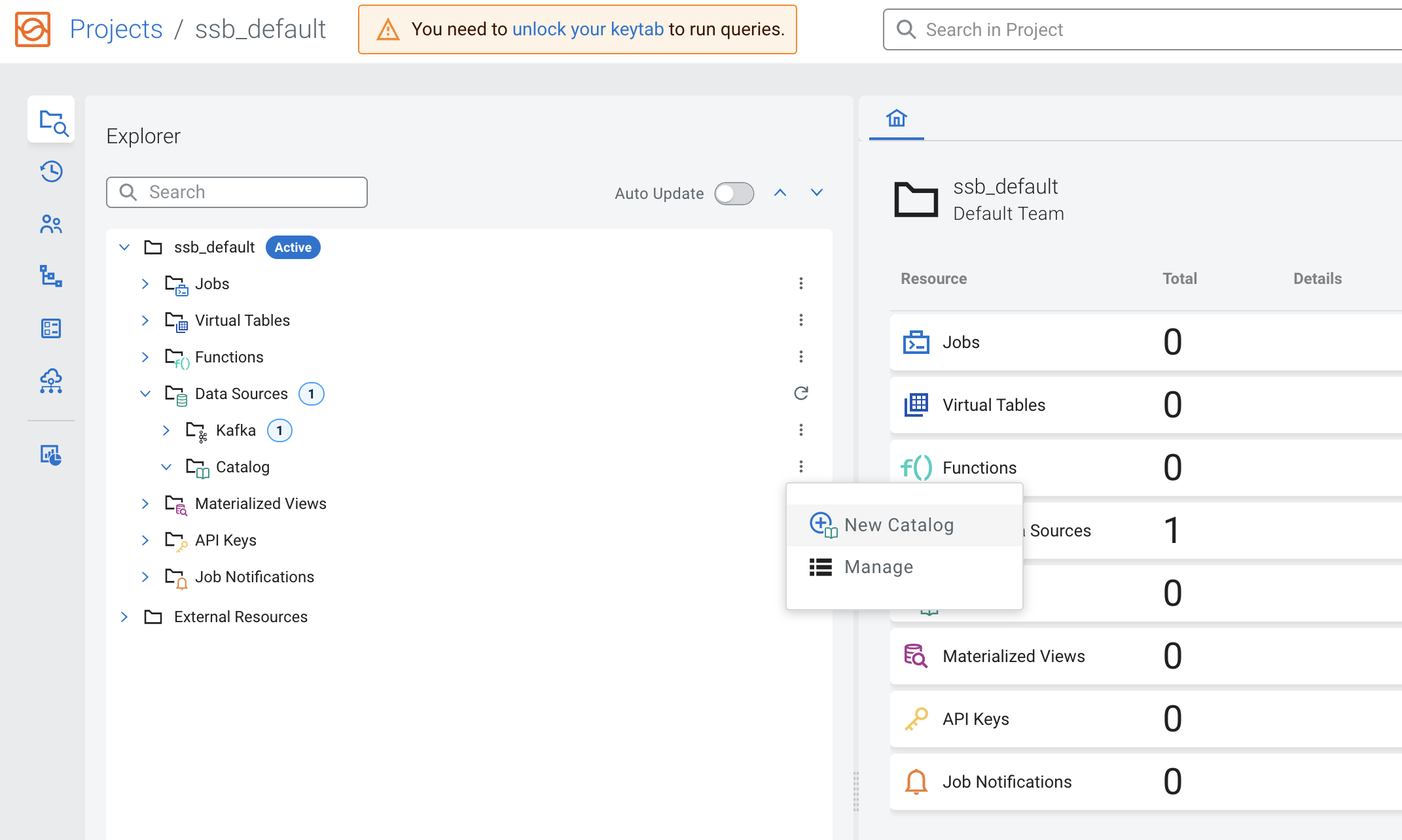This screenshot has height=840, width=1402.
Task: Open the History clock sidebar icon
Action: pyautogui.click(x=51, y=172)
